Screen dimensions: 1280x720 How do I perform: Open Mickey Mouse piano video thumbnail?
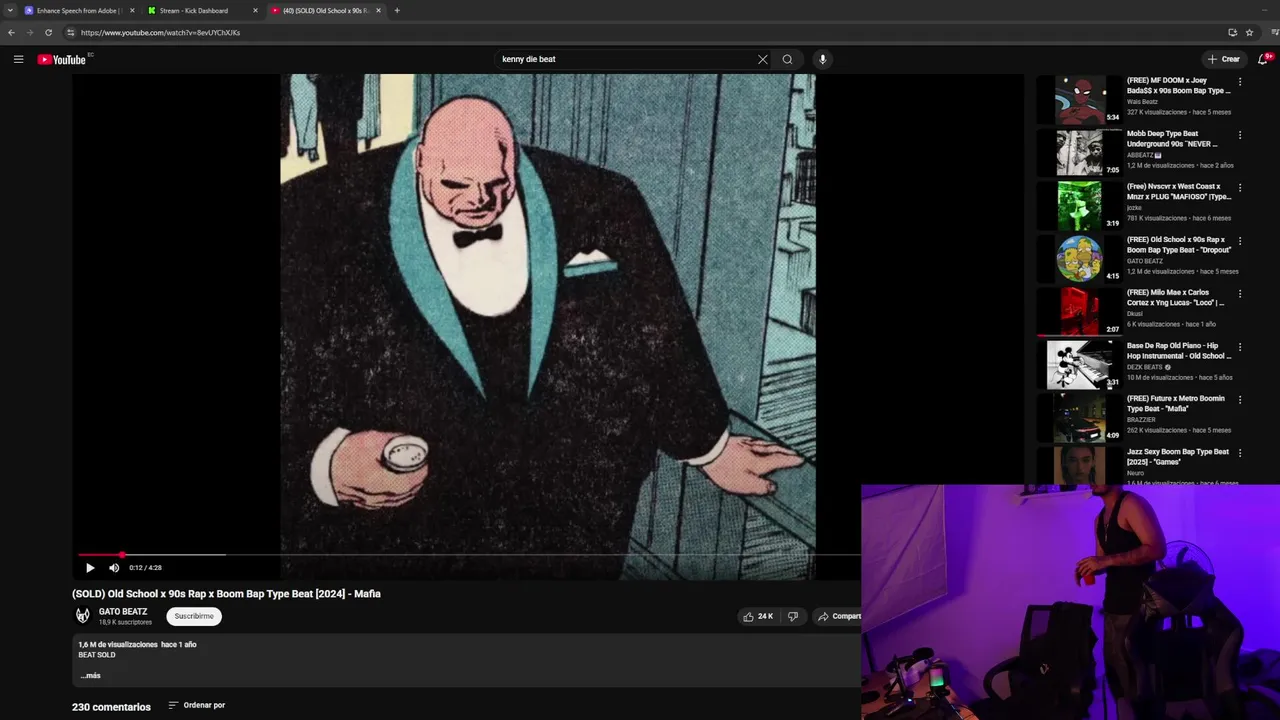pyautogui.click(x=1080, y=365)
